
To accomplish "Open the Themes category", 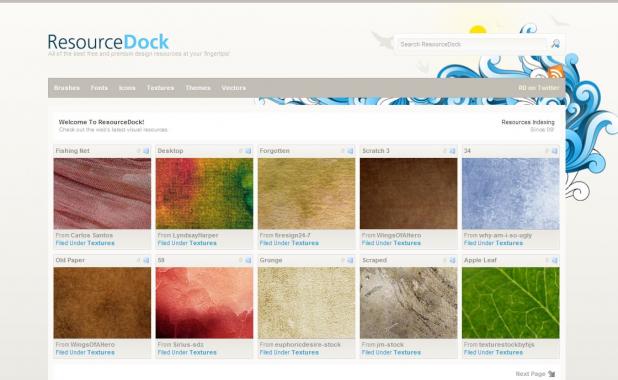I will (x=198, y=88).
